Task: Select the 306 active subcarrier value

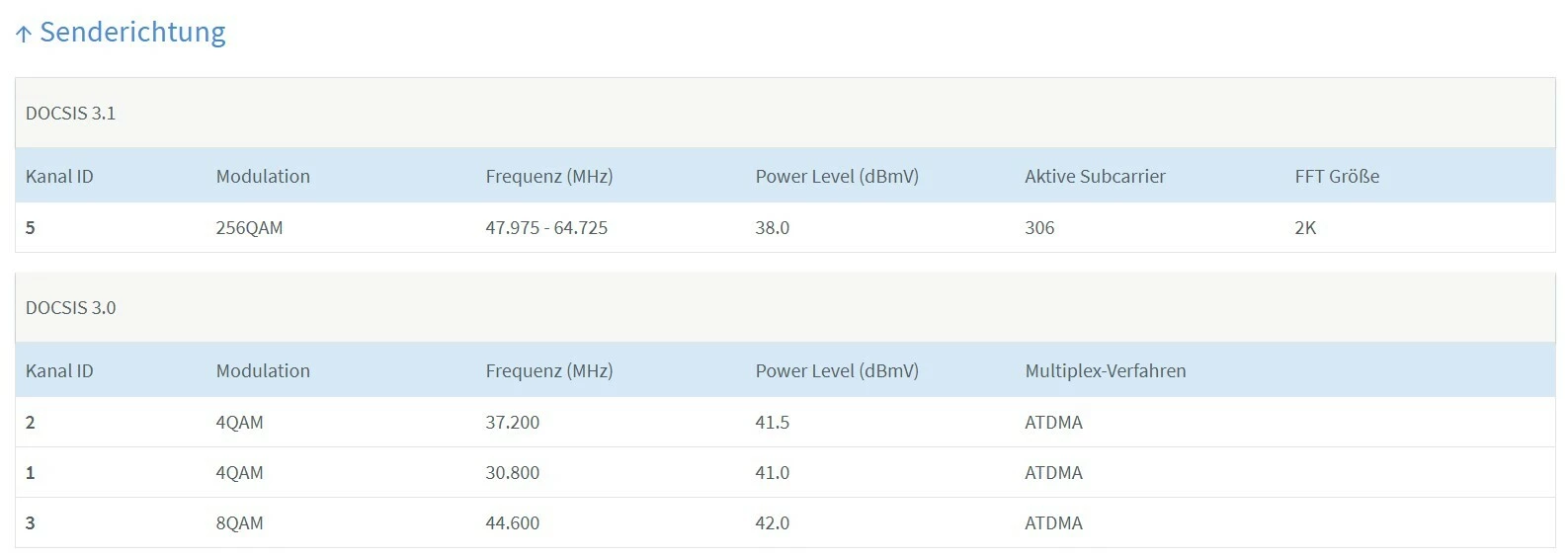Action: [1039, 228]
